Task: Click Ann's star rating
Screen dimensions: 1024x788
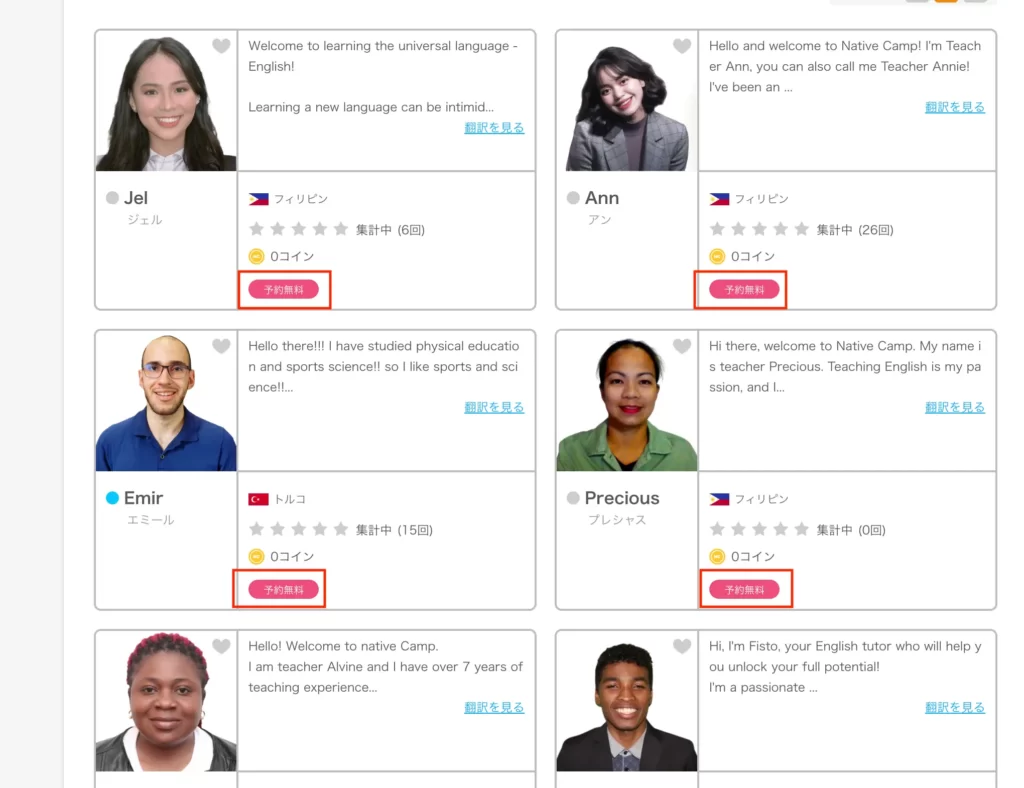Action: [x=759, y=229]
